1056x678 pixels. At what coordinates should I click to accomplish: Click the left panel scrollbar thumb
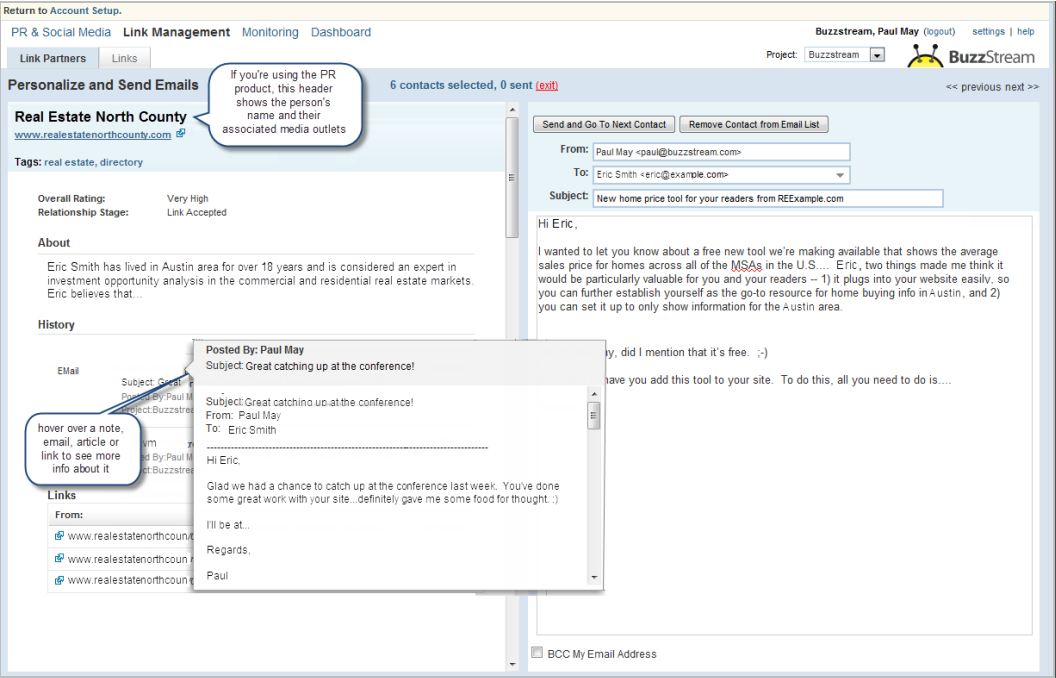click(512, 177)
